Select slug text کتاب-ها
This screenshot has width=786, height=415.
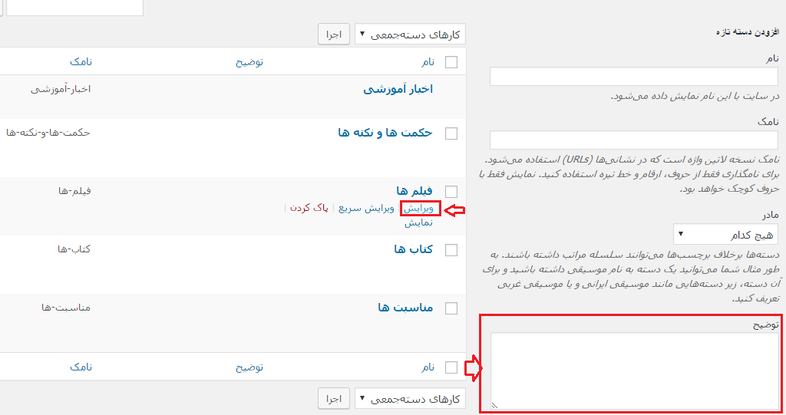(x=74, y=249)
